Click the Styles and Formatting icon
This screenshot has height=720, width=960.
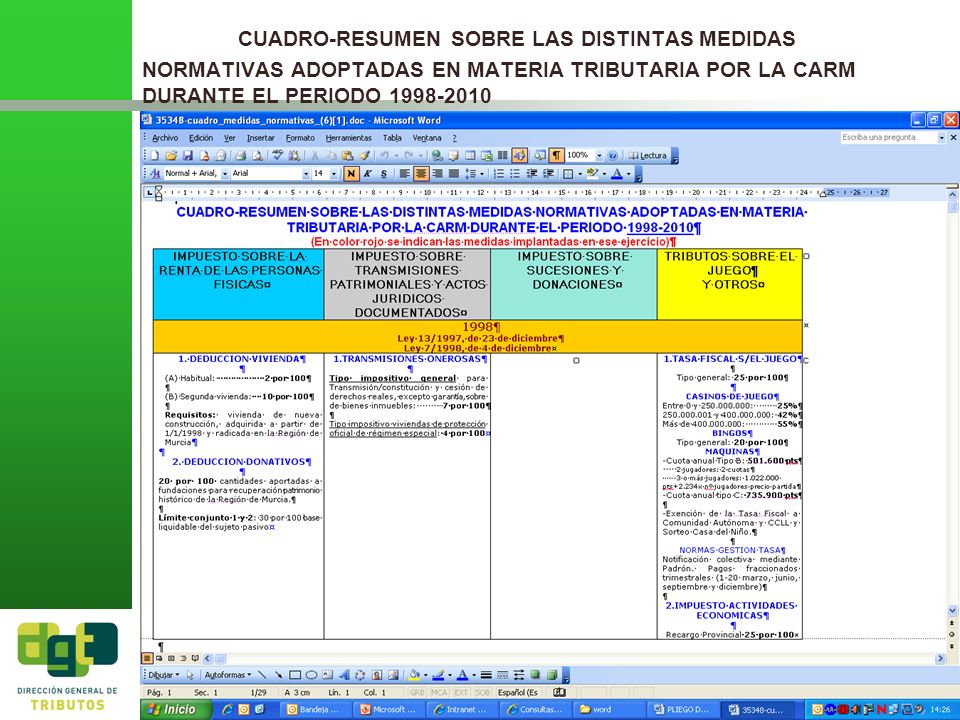click(156, 173)
